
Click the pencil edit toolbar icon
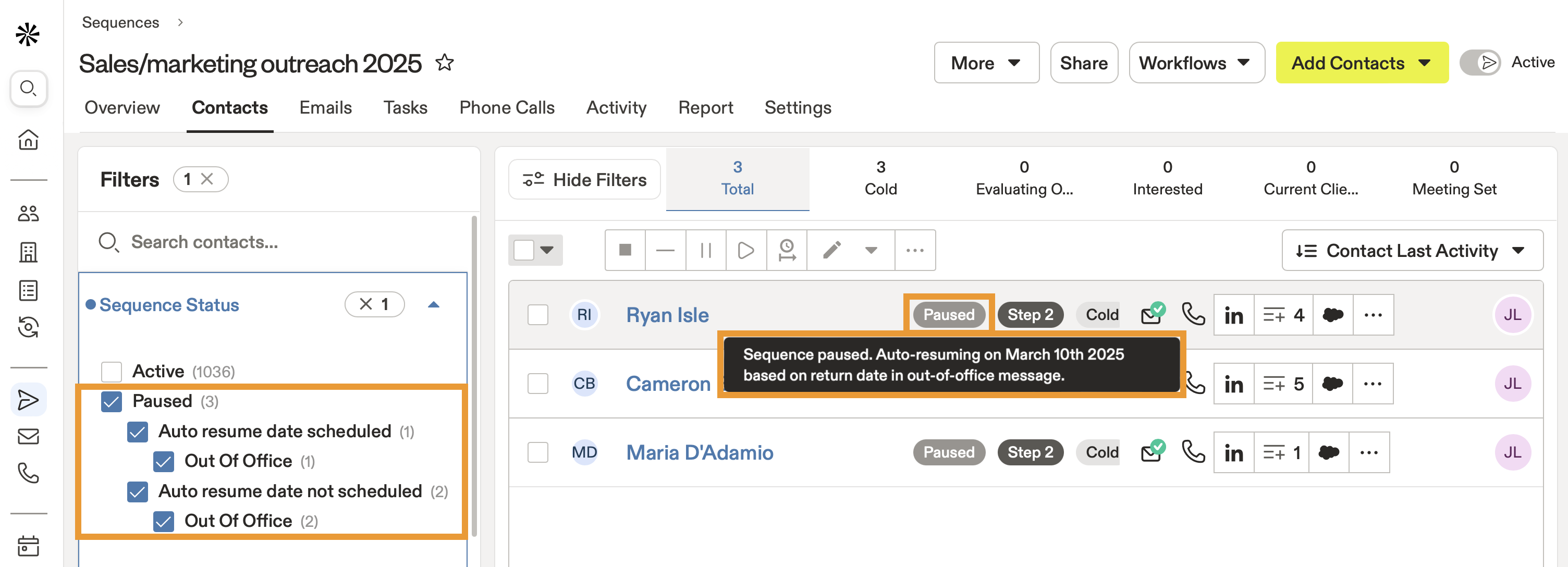coord(832,250)
